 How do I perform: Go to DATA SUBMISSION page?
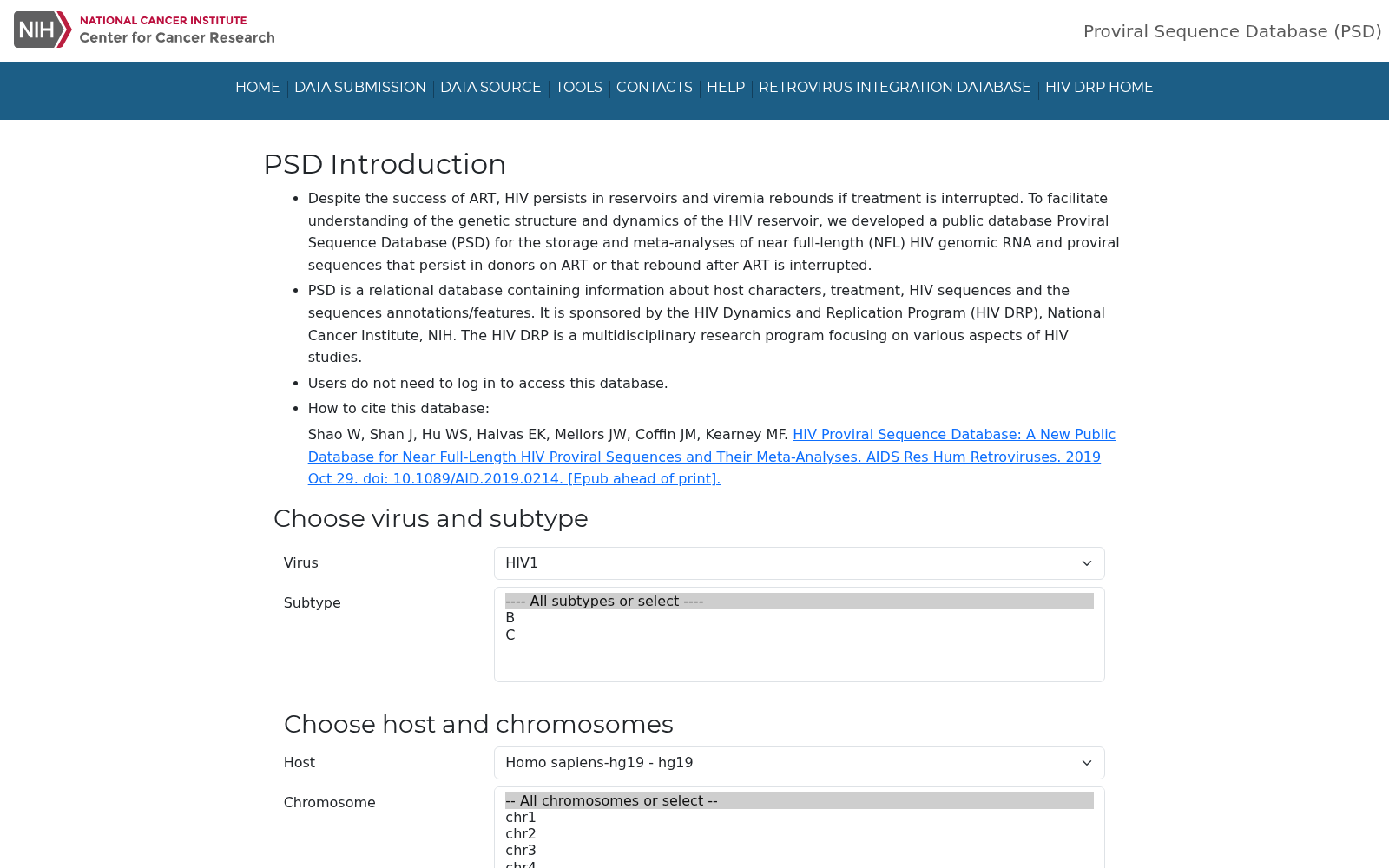tap(360, 88)
